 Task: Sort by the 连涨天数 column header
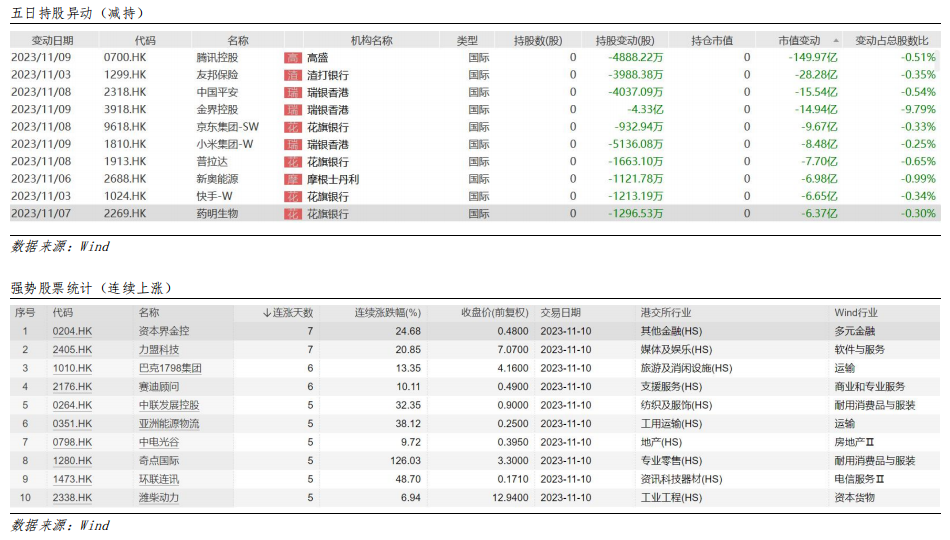point(288,313)
